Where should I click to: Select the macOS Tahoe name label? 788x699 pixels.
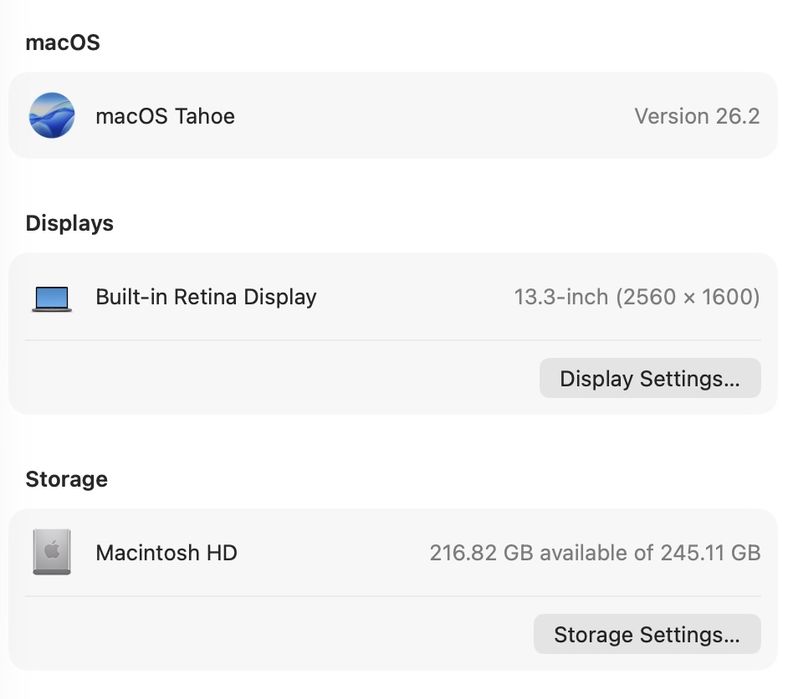[165, 116]
